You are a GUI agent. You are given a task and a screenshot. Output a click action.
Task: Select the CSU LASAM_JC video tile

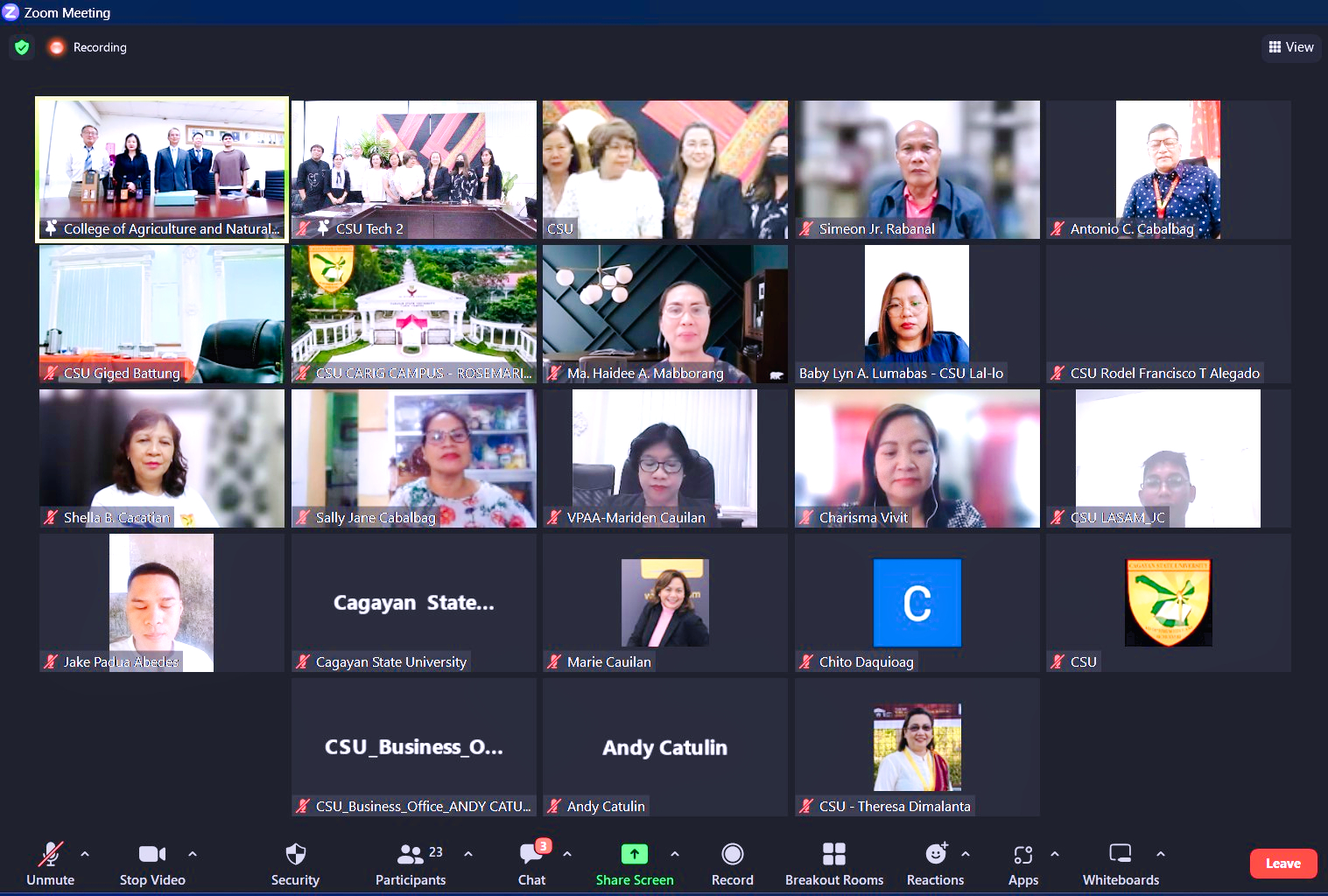(1169, 458)
